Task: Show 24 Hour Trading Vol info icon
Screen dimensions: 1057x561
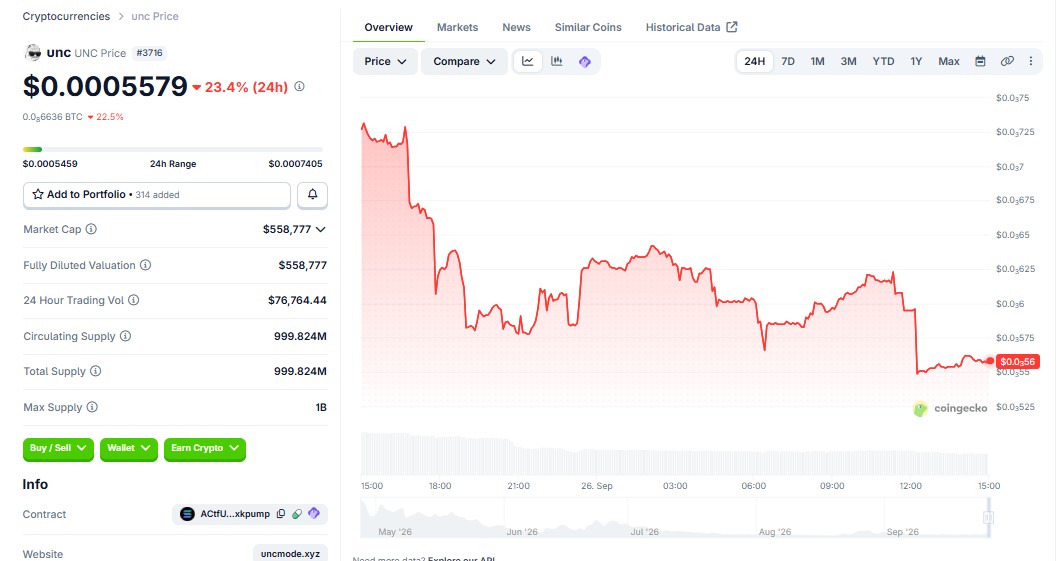Action: click(133, 300)
